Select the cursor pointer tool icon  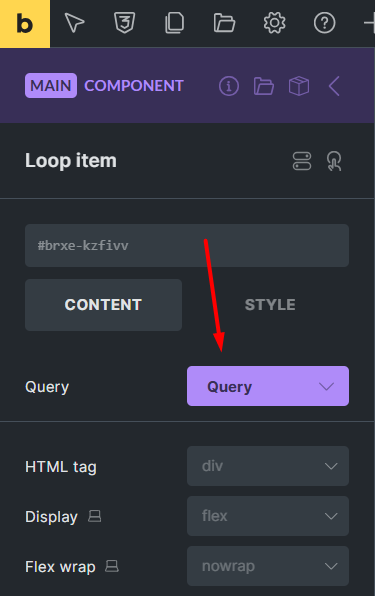click(74, 23)
